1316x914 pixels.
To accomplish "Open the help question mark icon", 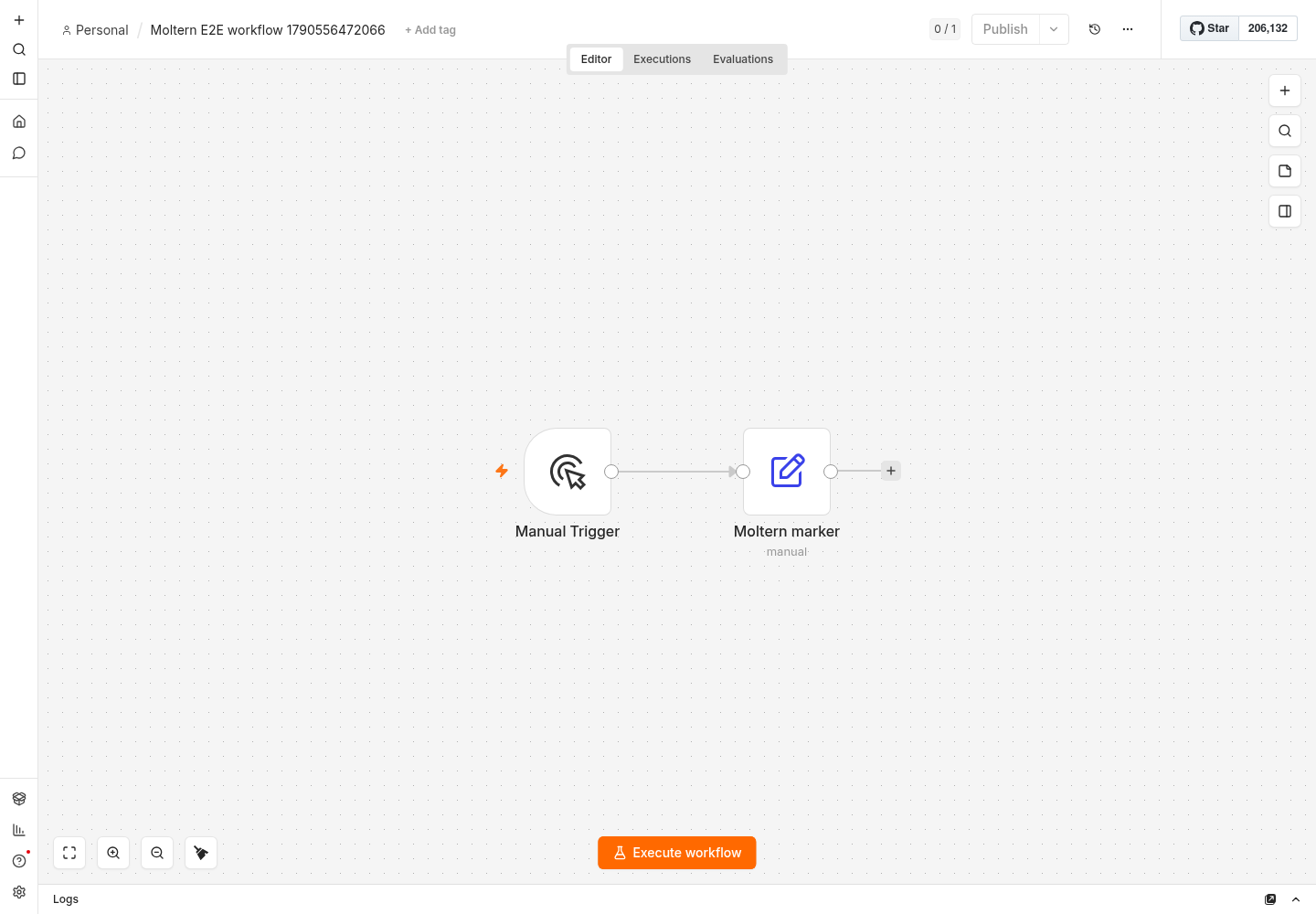I will coord(19,861).
